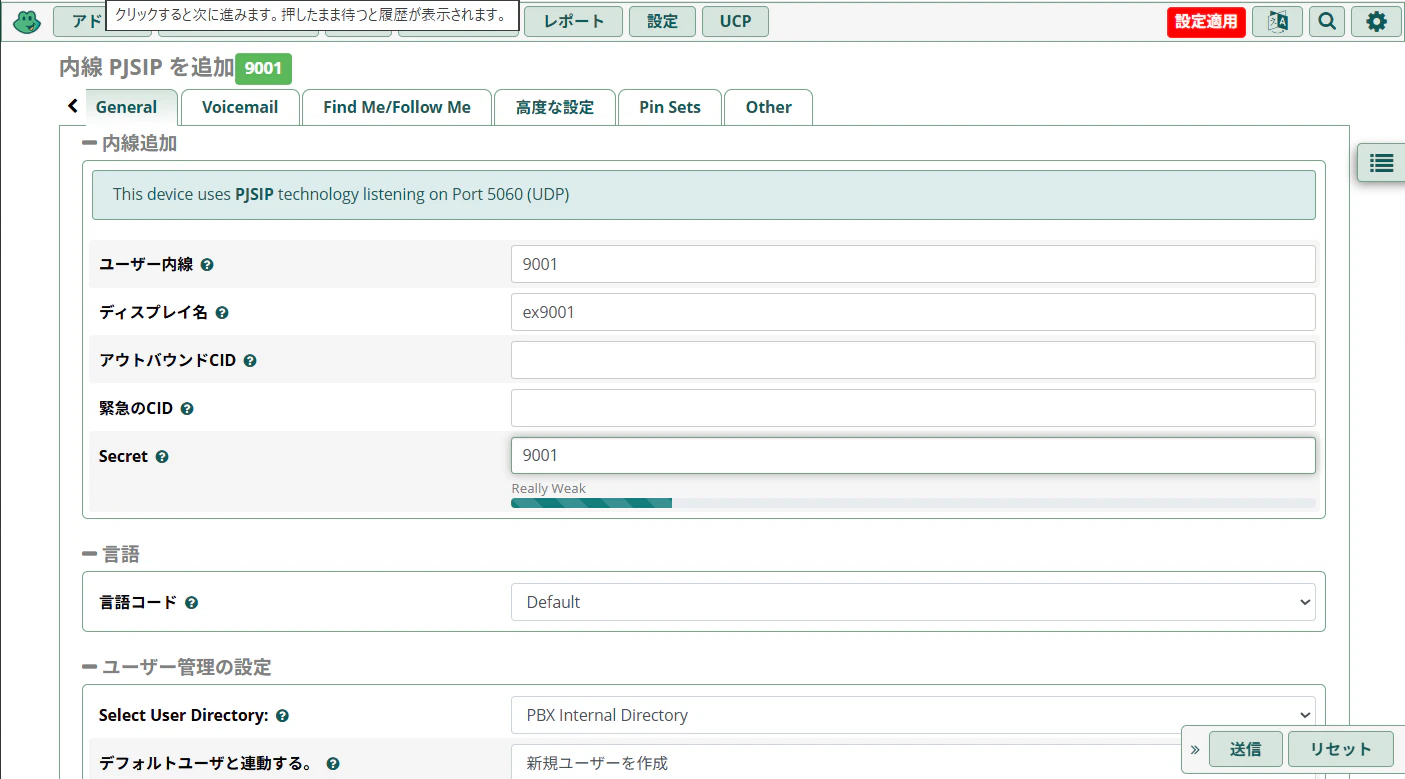Viewport: 1405px width, 779px height.
Task: Click the FreePBX frog logo icon
Action: tap(27, 21)
